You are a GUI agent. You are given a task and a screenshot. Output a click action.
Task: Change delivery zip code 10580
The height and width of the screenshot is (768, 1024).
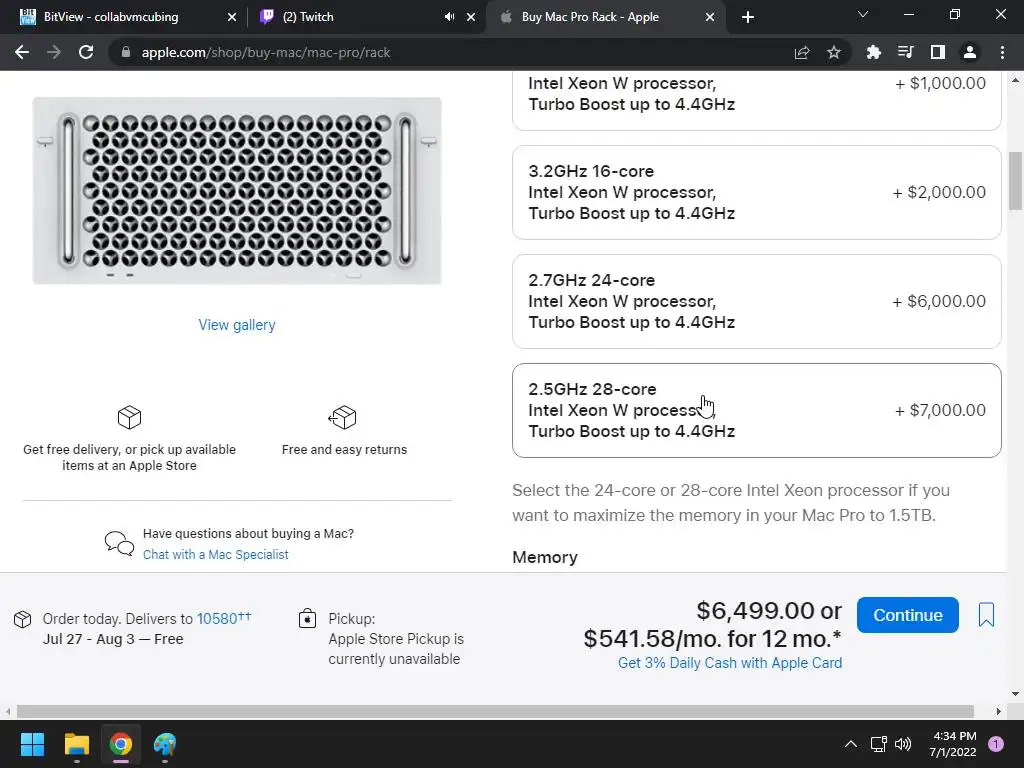[224, 618]
